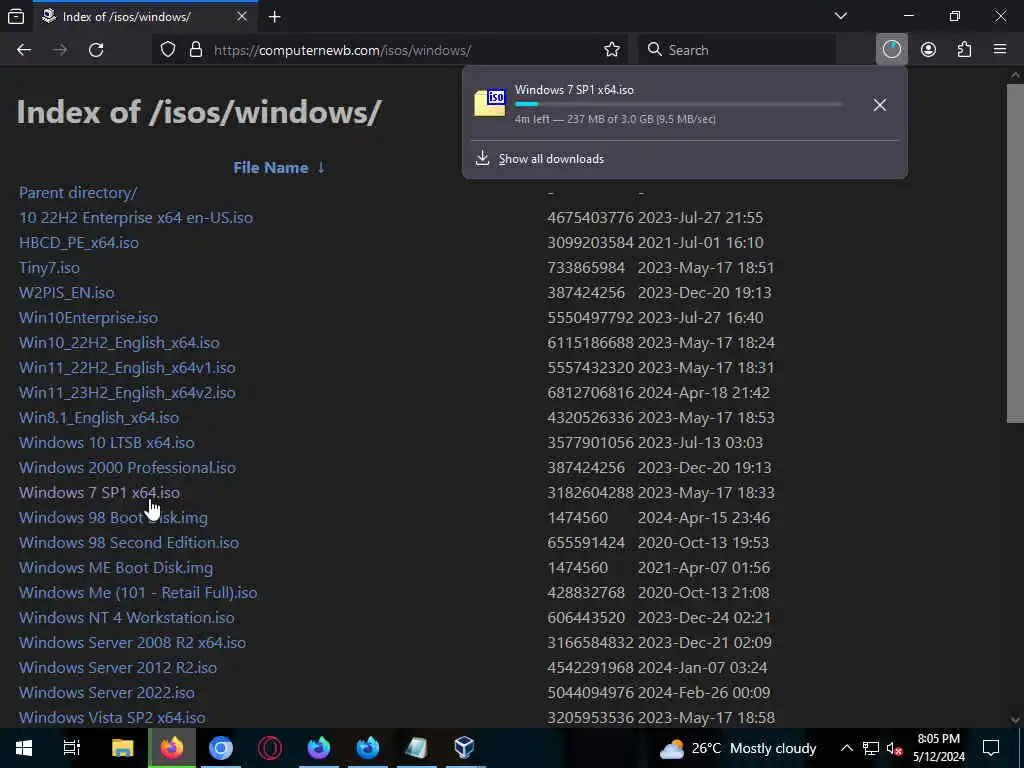Click the download progress bar

[x=679, y=104]
